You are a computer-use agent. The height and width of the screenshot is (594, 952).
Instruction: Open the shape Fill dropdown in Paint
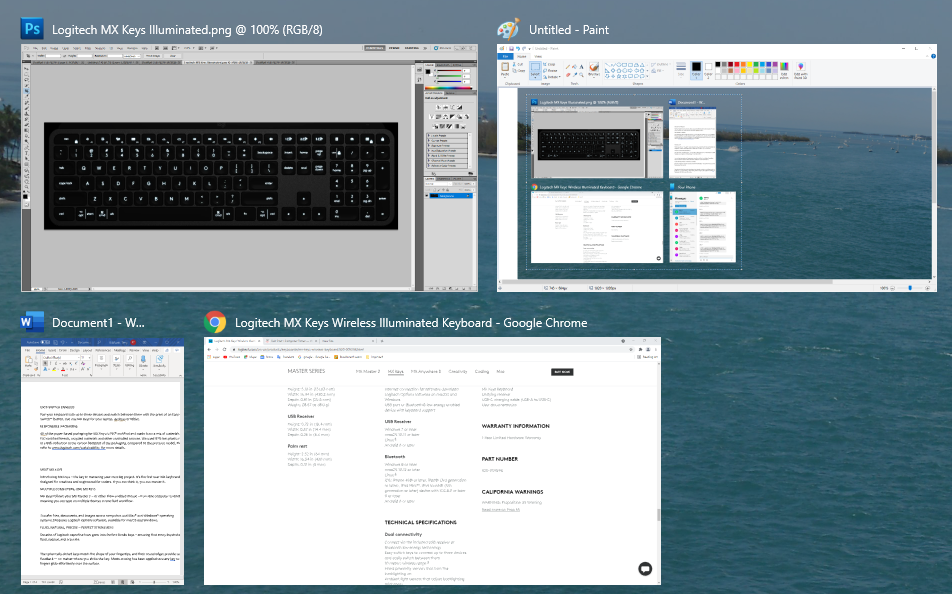tap(656, 70)
